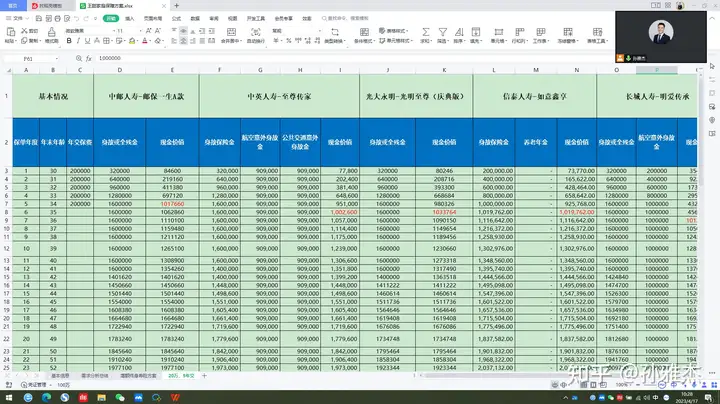Click the Select All corner of the grid

pos(8,70)
